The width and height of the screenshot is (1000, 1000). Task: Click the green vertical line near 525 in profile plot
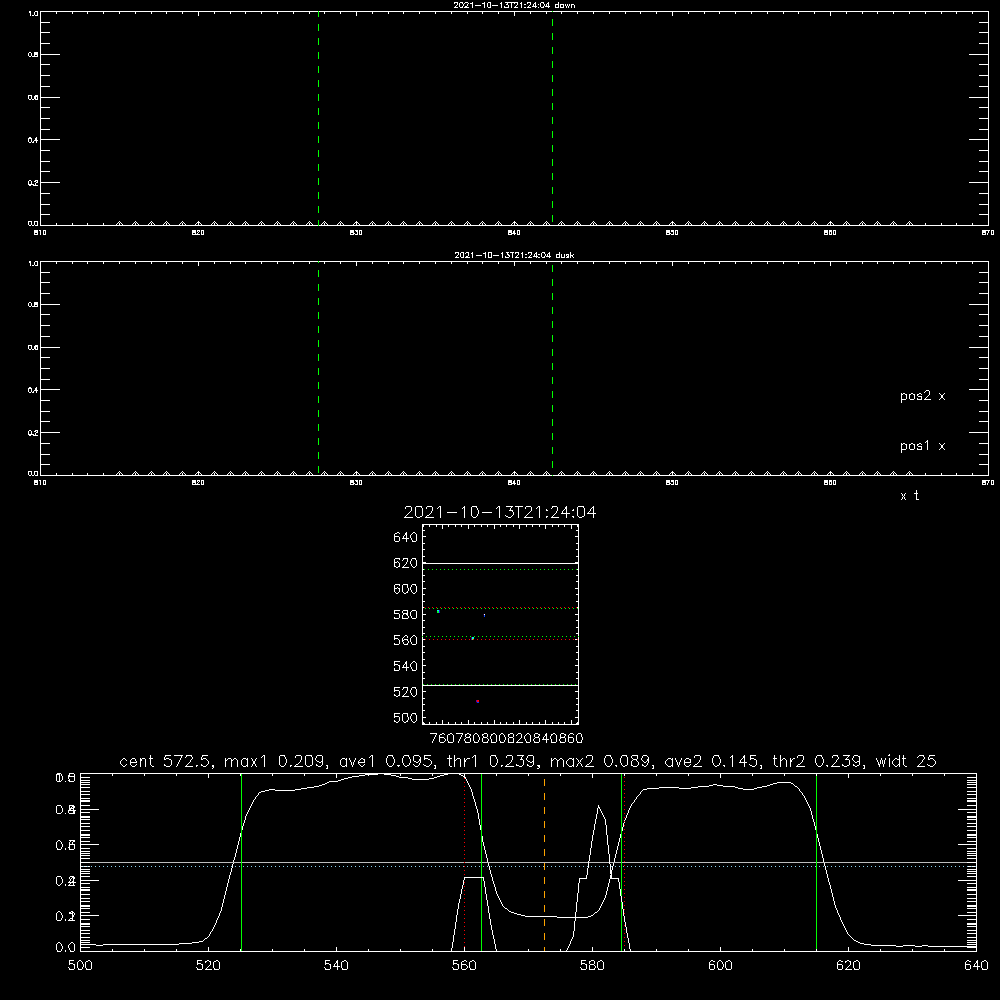click(242, 862)
